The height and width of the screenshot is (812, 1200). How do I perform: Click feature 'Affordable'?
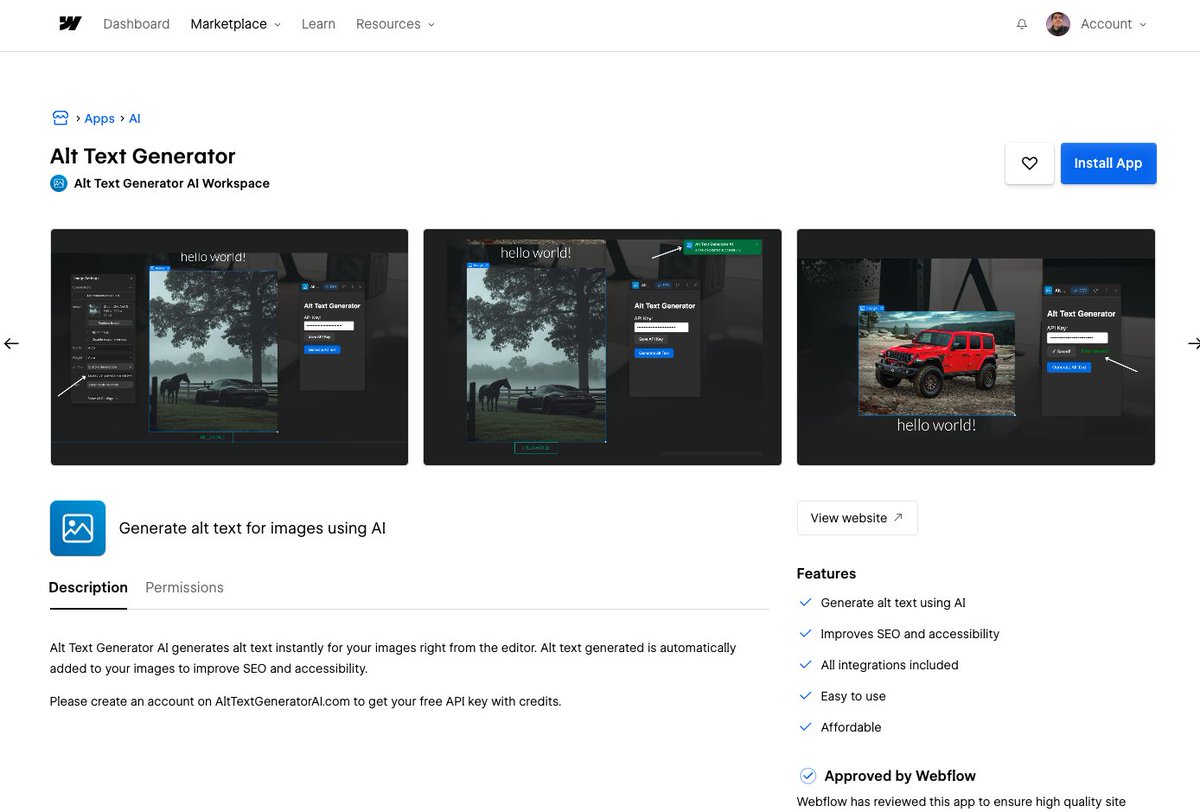[x=851, y=727]
